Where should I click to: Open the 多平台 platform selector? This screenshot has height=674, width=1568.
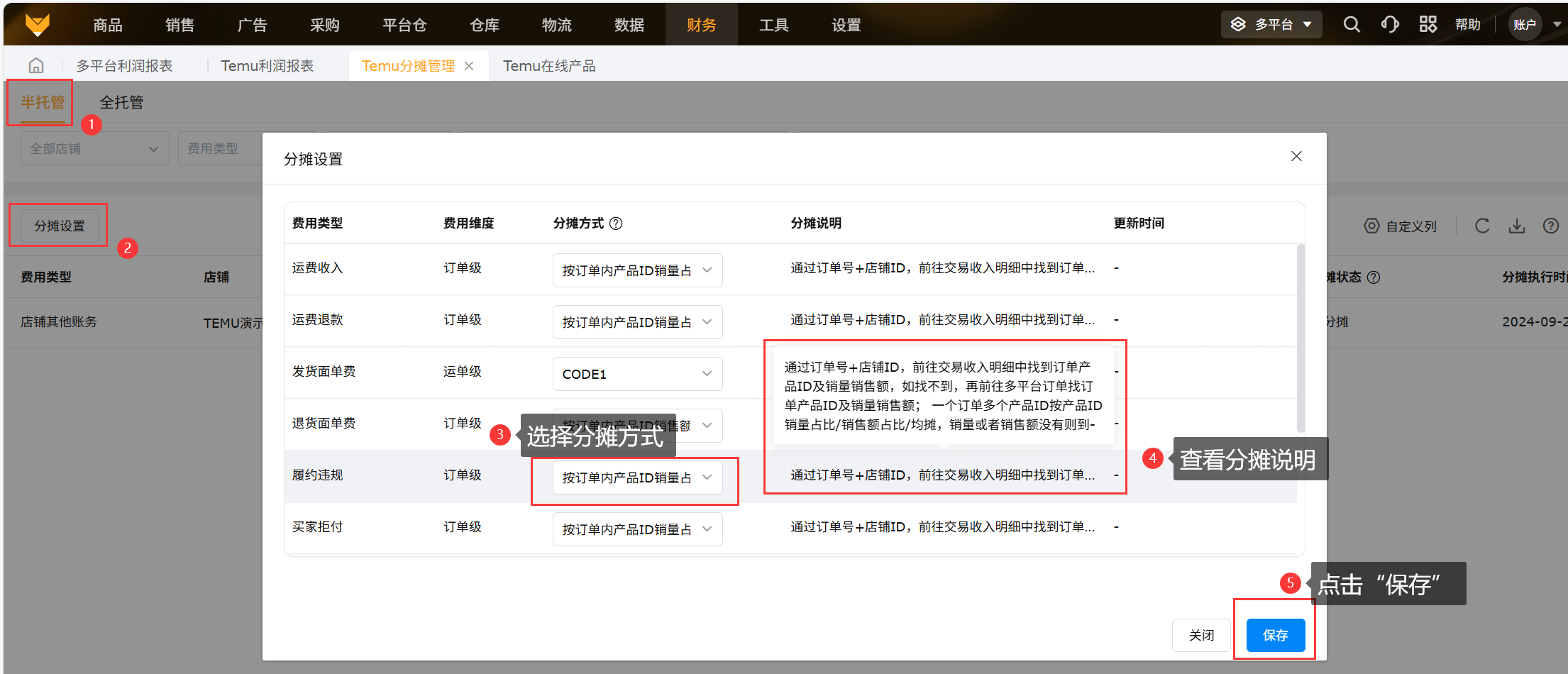click(x=1271, y=25)
